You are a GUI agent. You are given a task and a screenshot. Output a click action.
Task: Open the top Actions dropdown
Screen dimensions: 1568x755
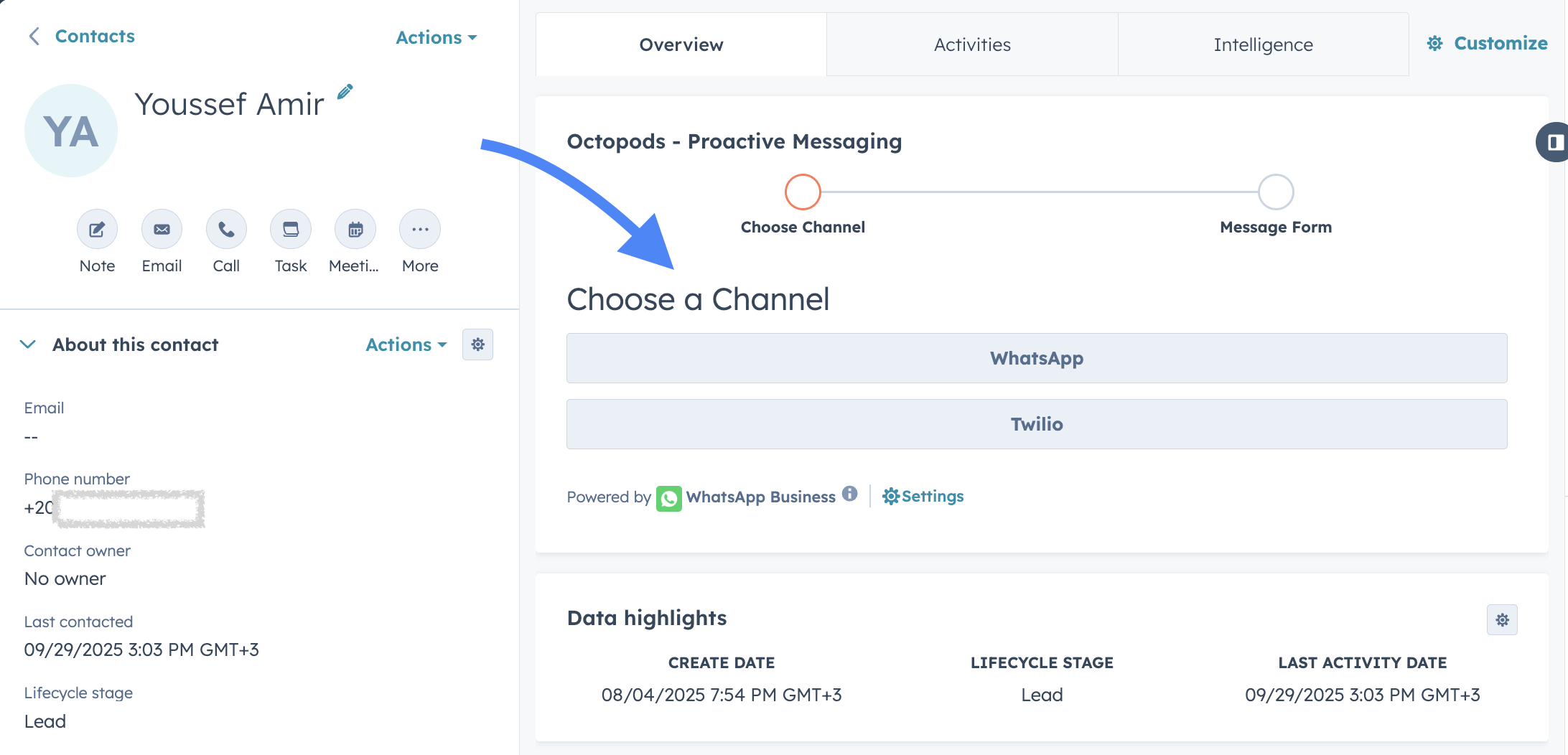click(x=437, y=37)
